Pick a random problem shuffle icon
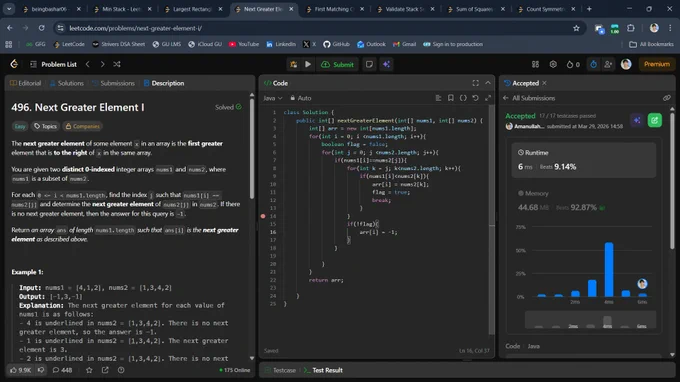 117,64
